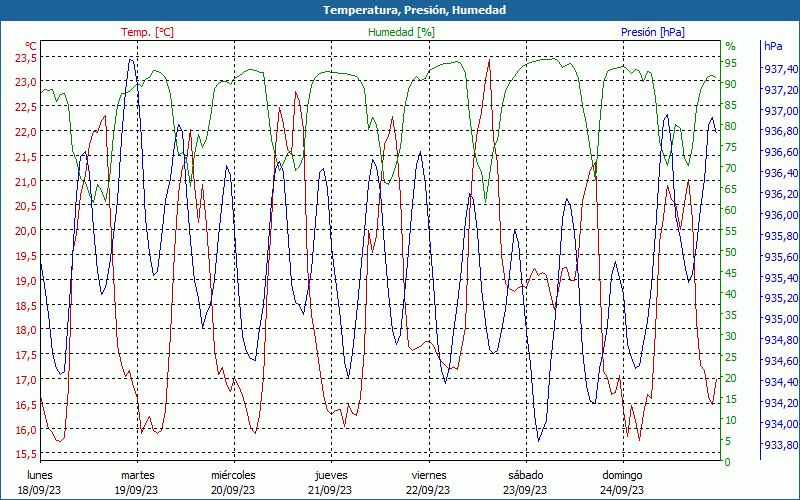
Task: Click the miércoles 20/09/23 date label
Action: click(x=233, y=483)
